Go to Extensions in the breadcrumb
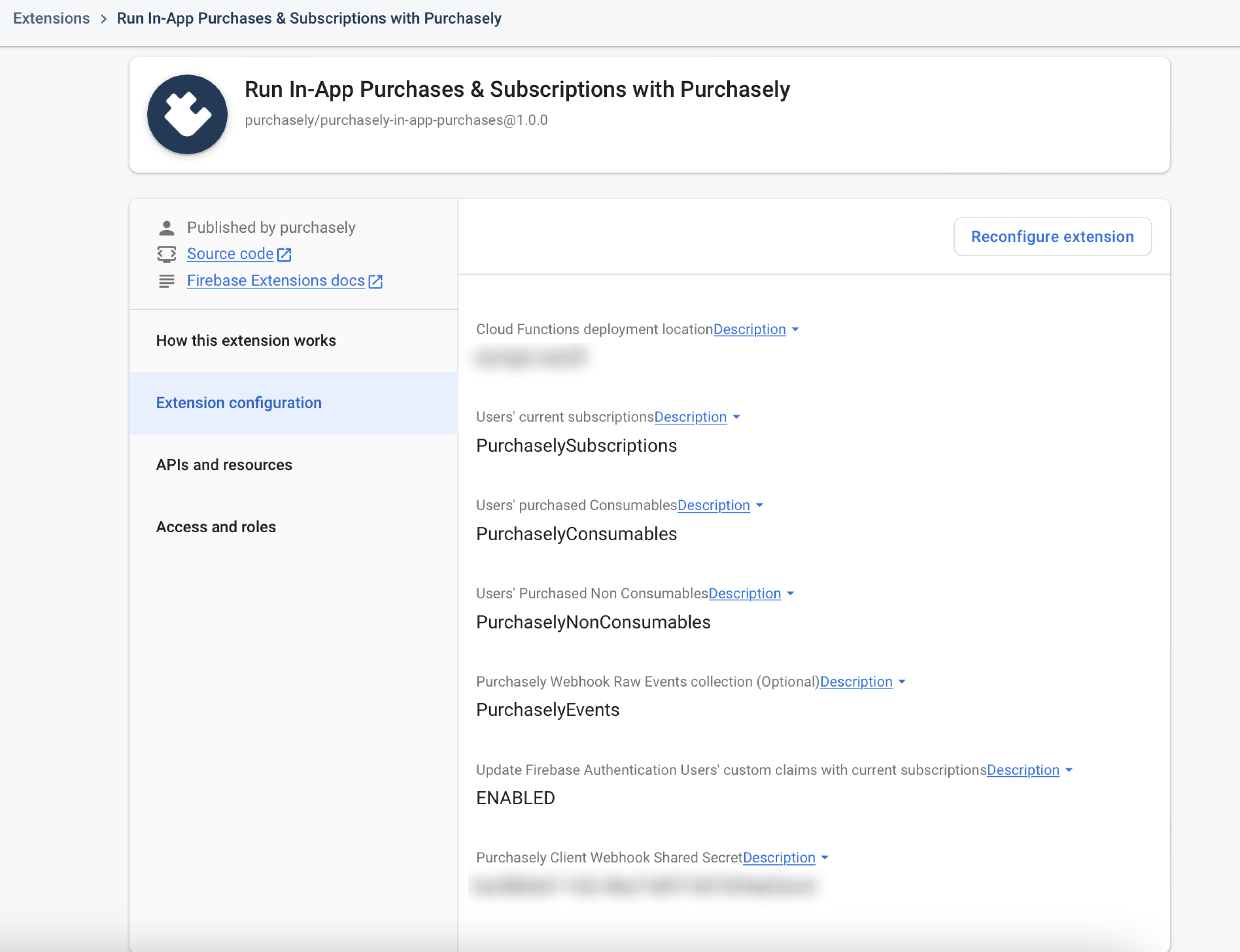 (x=51, y=18)
